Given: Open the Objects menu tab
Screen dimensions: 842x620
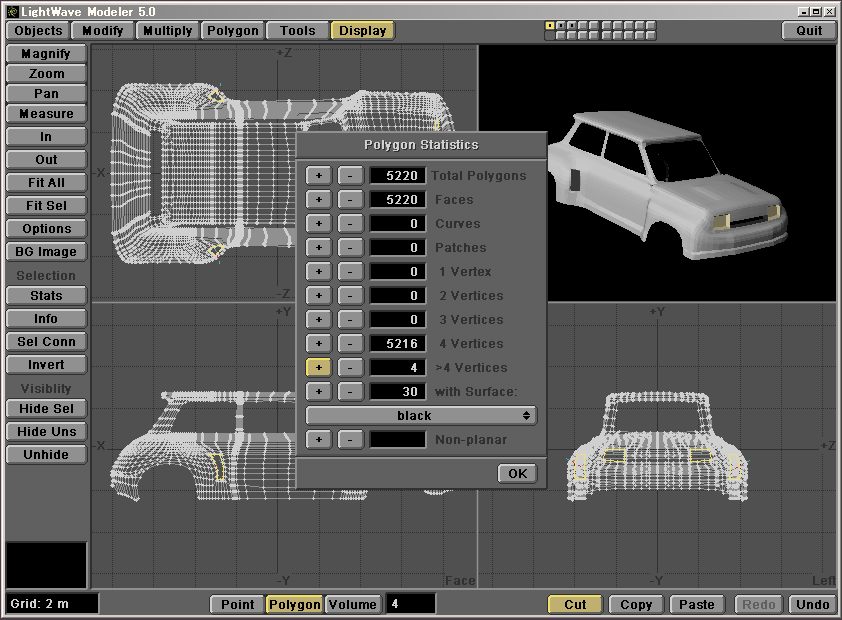Looking at the screenshot, I should [38, 30].
